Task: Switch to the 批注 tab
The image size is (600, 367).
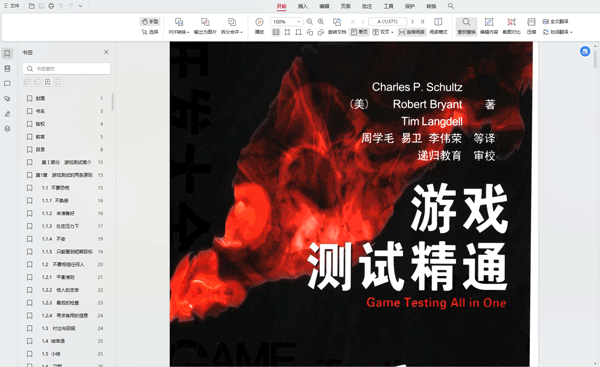Action: pyautogui.click(x=367, y=6)
